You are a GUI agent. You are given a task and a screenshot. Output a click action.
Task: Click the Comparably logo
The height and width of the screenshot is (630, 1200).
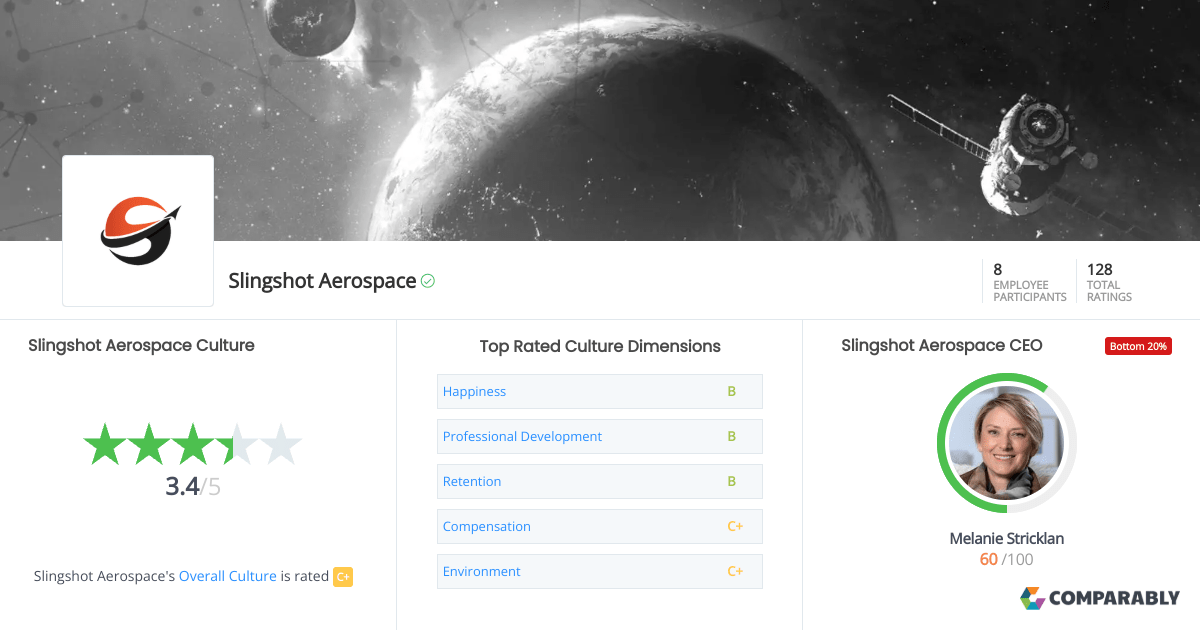click(x=1100, y=597)
